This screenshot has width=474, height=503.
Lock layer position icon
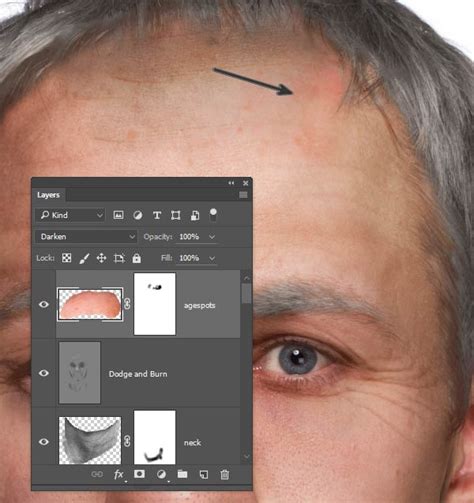101,258
